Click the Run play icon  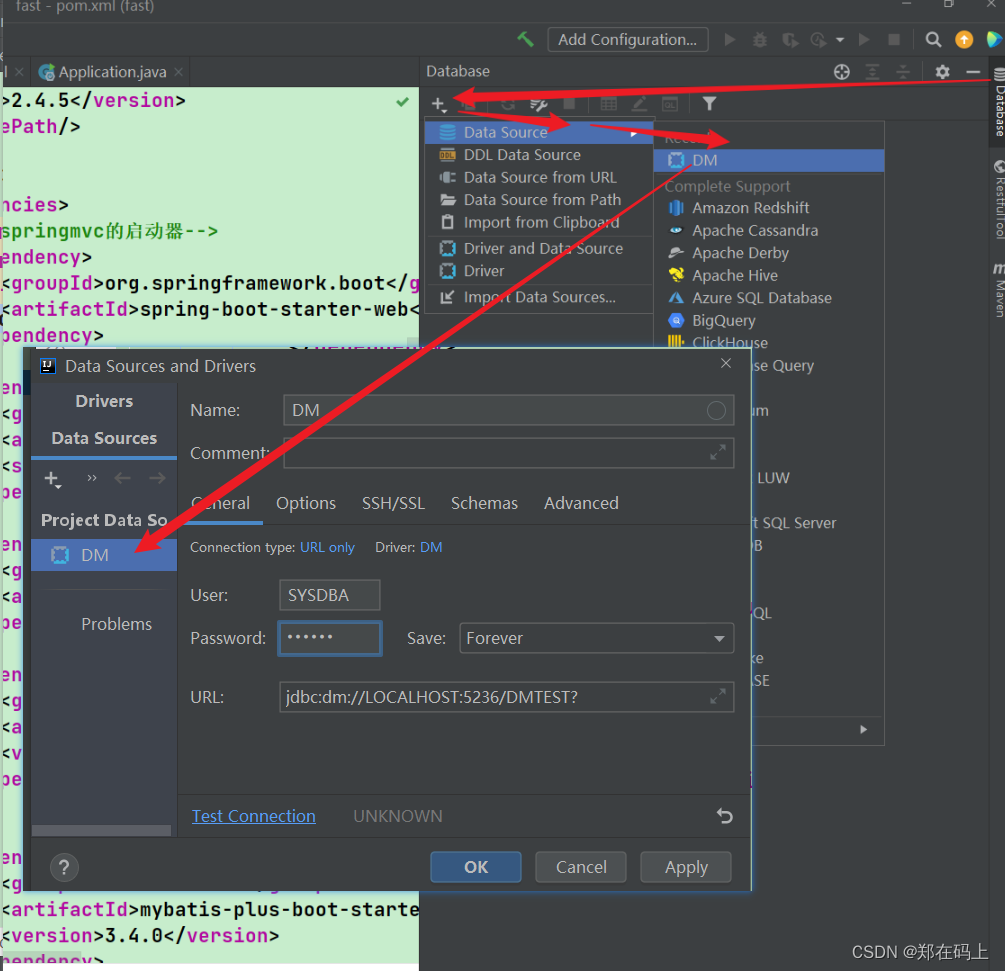tap(729, 40)
